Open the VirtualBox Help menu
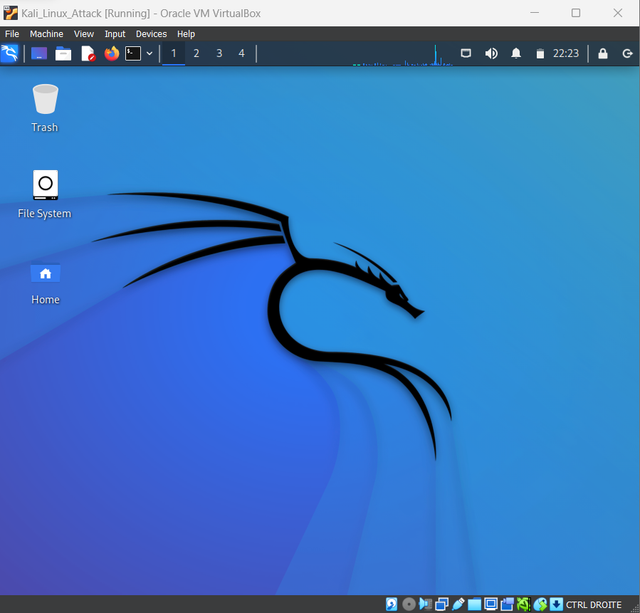Screen dimensions: 640x613 (x=186, y=34)
